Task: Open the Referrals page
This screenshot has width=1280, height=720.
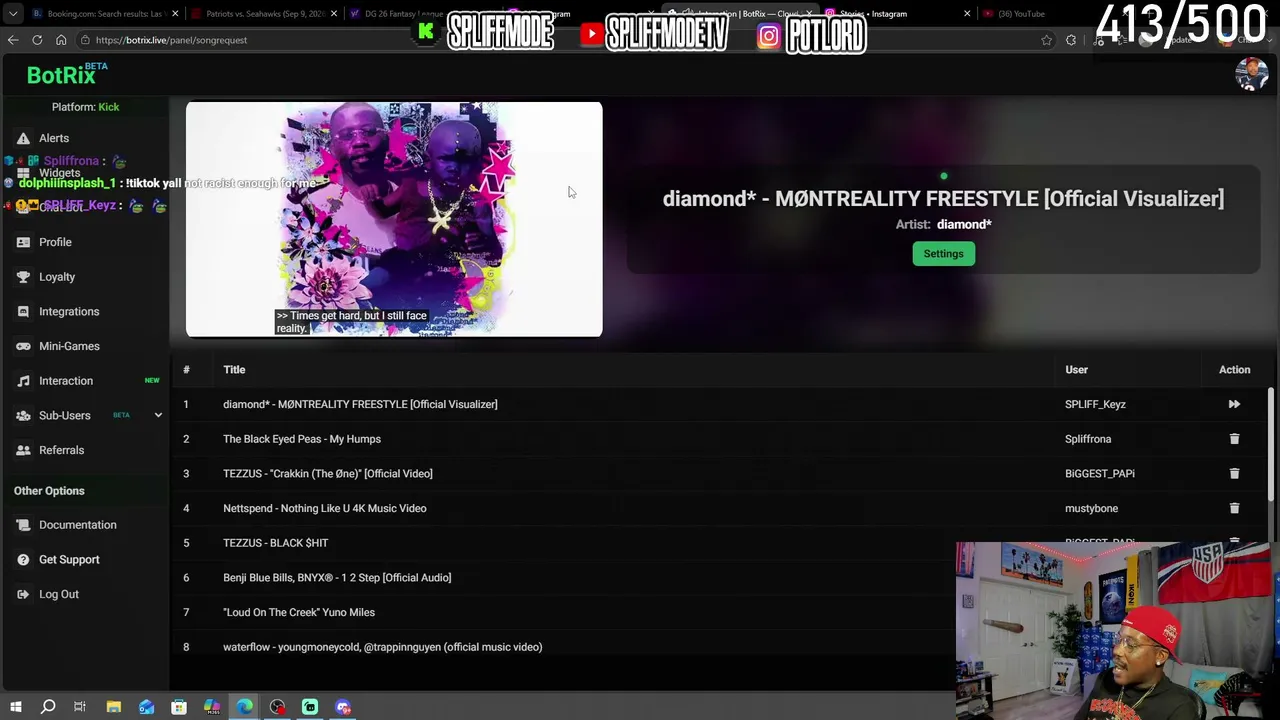Action: [x=61, y=450]
